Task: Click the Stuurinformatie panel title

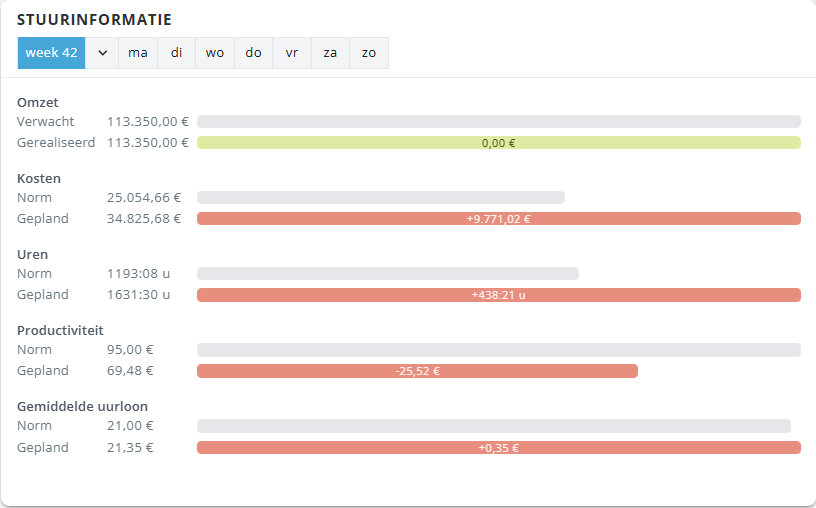Action: click(x=94, y=20)
